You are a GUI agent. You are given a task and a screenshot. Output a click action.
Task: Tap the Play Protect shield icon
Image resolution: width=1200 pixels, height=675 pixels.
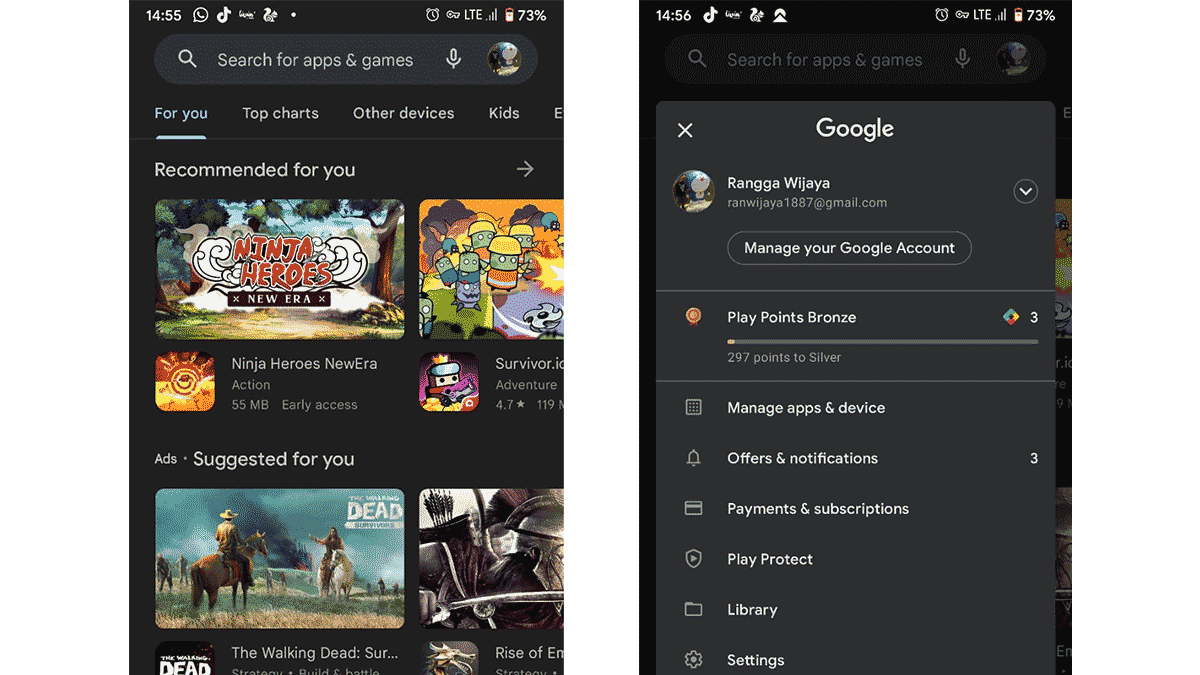click(693, 559)
